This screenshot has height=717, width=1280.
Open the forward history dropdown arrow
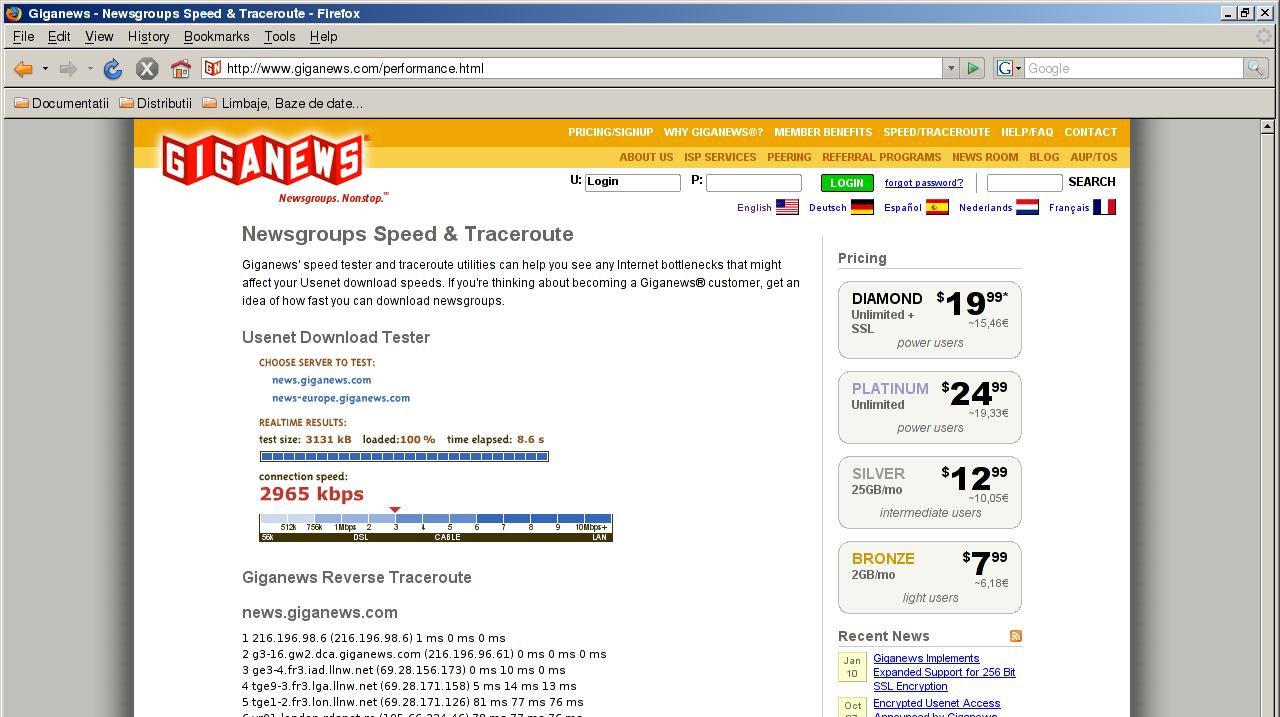[90, 69]
